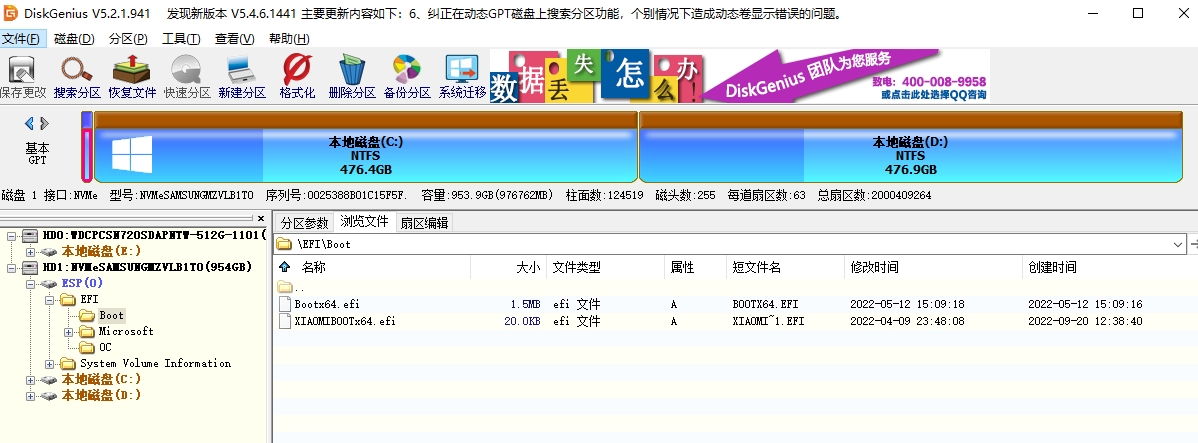Open the 帮助(H) menu
This screenshot has height=443, width=1198.
click(289, 39)
